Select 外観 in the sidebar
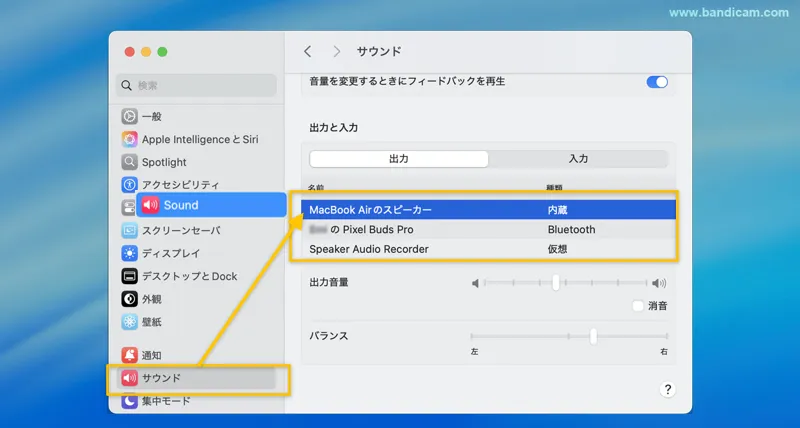Viewport: 800px width, 428px height. [152, 299]
